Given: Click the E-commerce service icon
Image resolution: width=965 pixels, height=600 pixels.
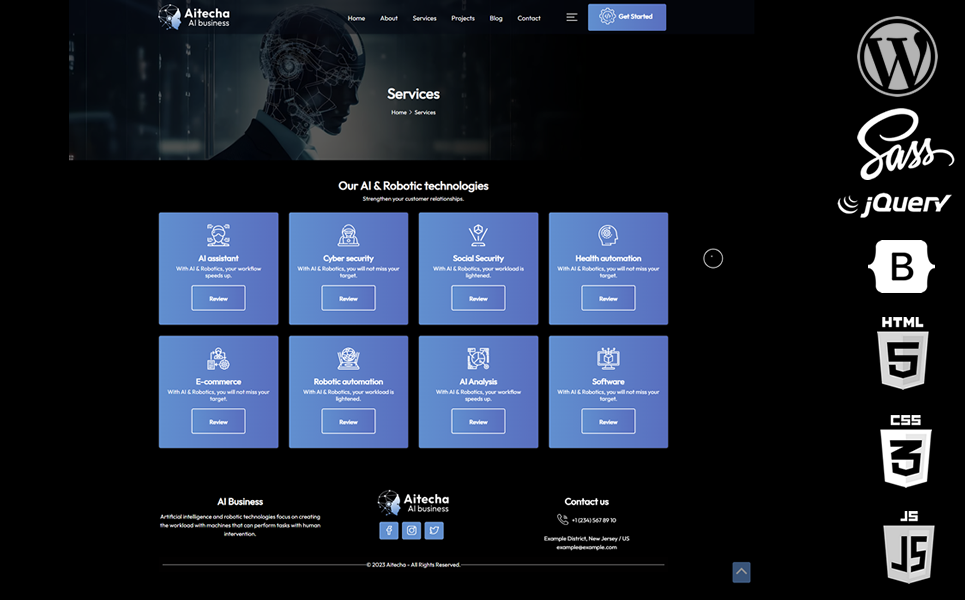Looking at the screenshot, I should (x=218, y=359).
